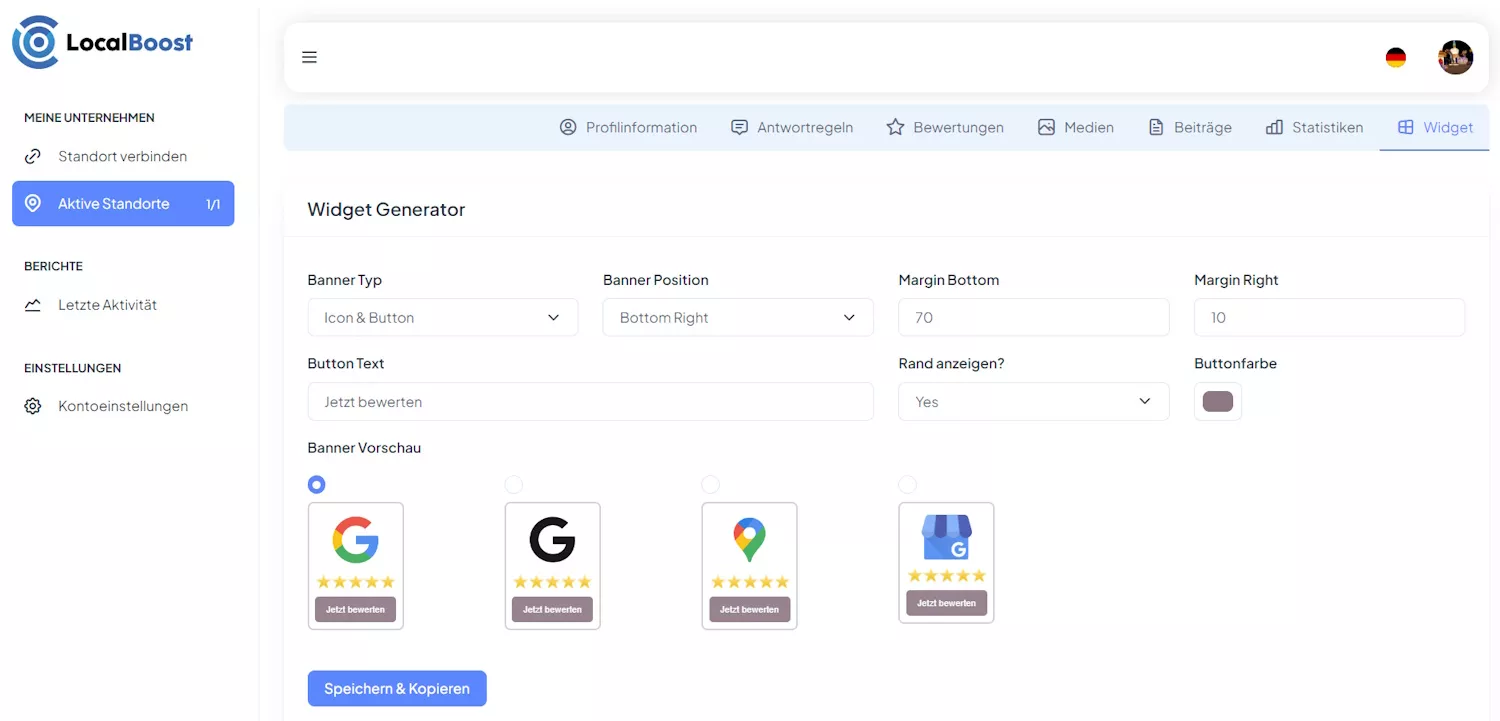Click Speichern & Kopieren button
This screenshot has width=1500, height=721.
[397, 688]
